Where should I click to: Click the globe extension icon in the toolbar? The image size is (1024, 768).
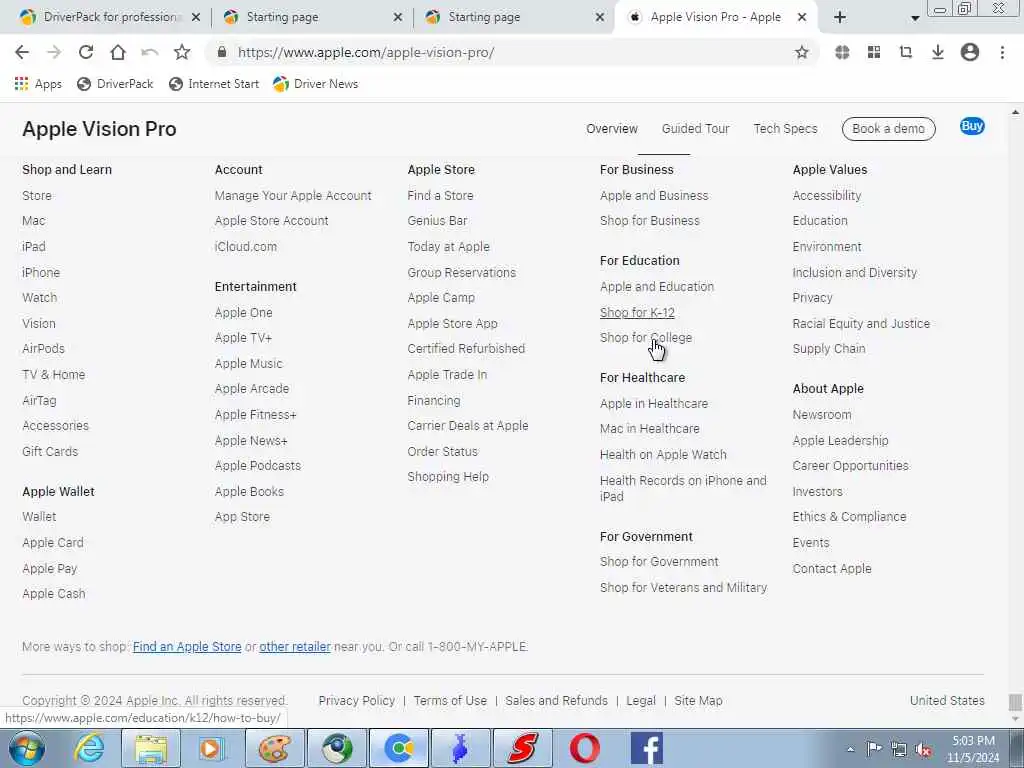(842, 52)
